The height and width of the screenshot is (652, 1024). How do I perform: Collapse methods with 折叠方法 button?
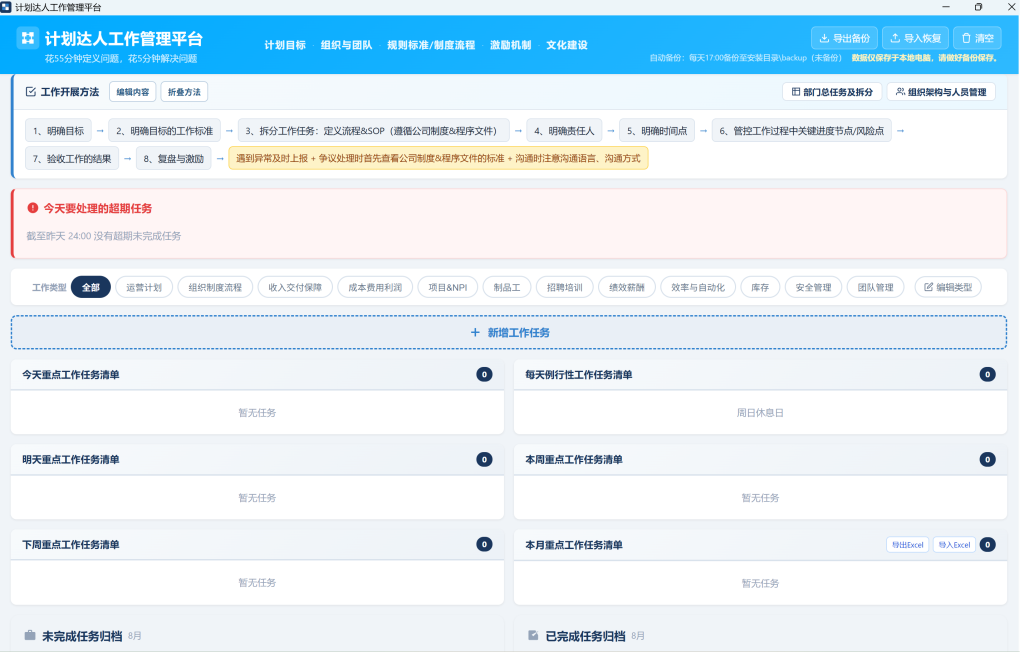pos(185,92)
